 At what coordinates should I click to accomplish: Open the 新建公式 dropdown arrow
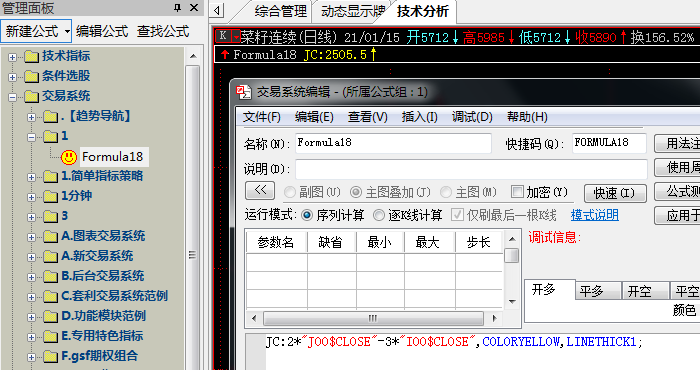[x=67, y=31]
